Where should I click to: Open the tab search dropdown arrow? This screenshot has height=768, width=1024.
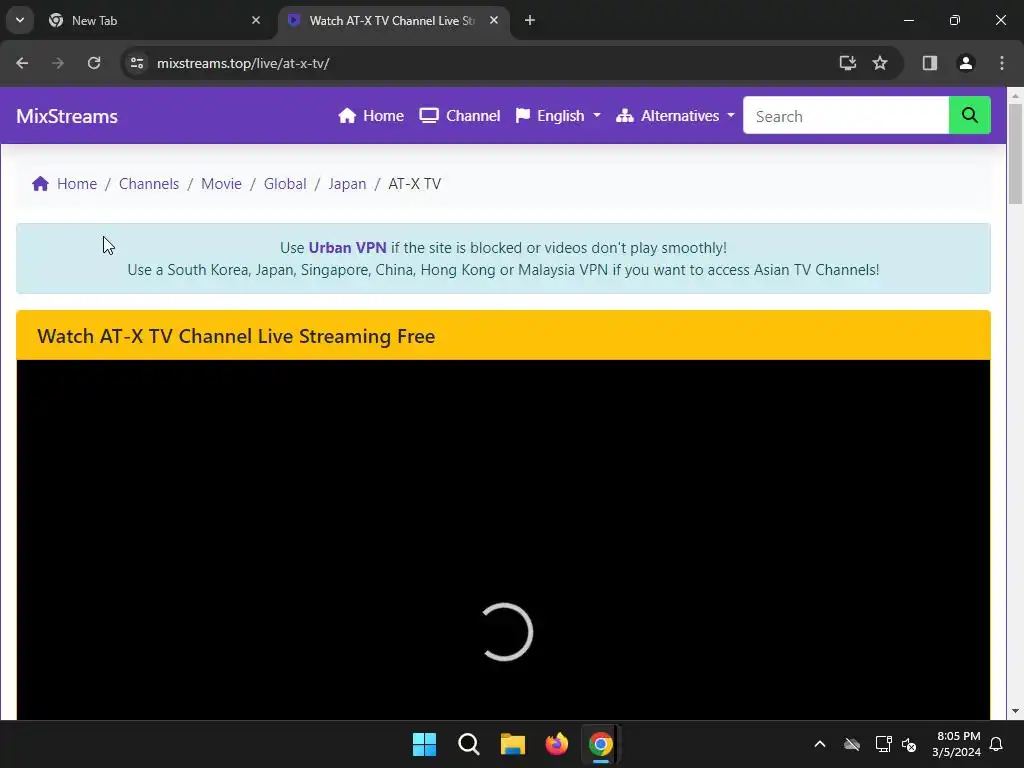click(x=20, y=20)
